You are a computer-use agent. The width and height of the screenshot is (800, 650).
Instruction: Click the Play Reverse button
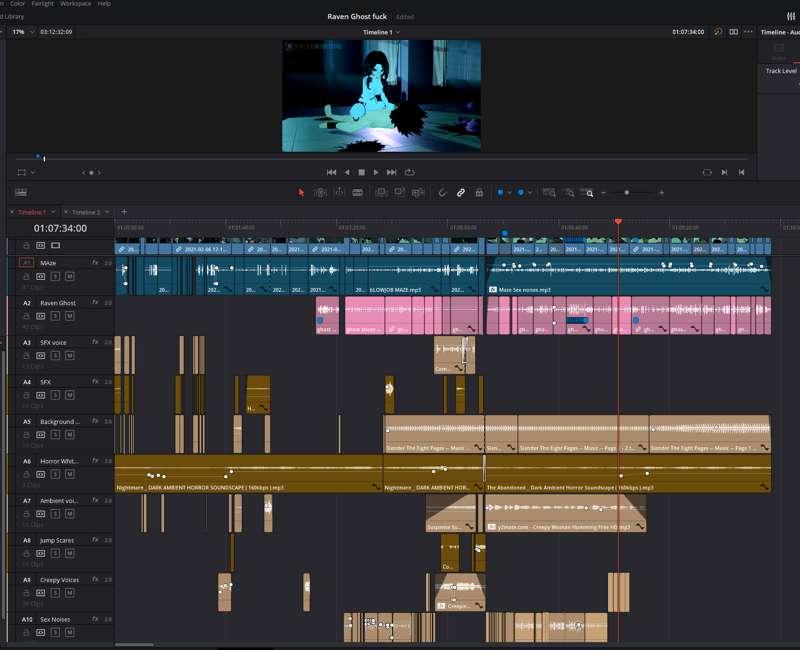(347, 172)
